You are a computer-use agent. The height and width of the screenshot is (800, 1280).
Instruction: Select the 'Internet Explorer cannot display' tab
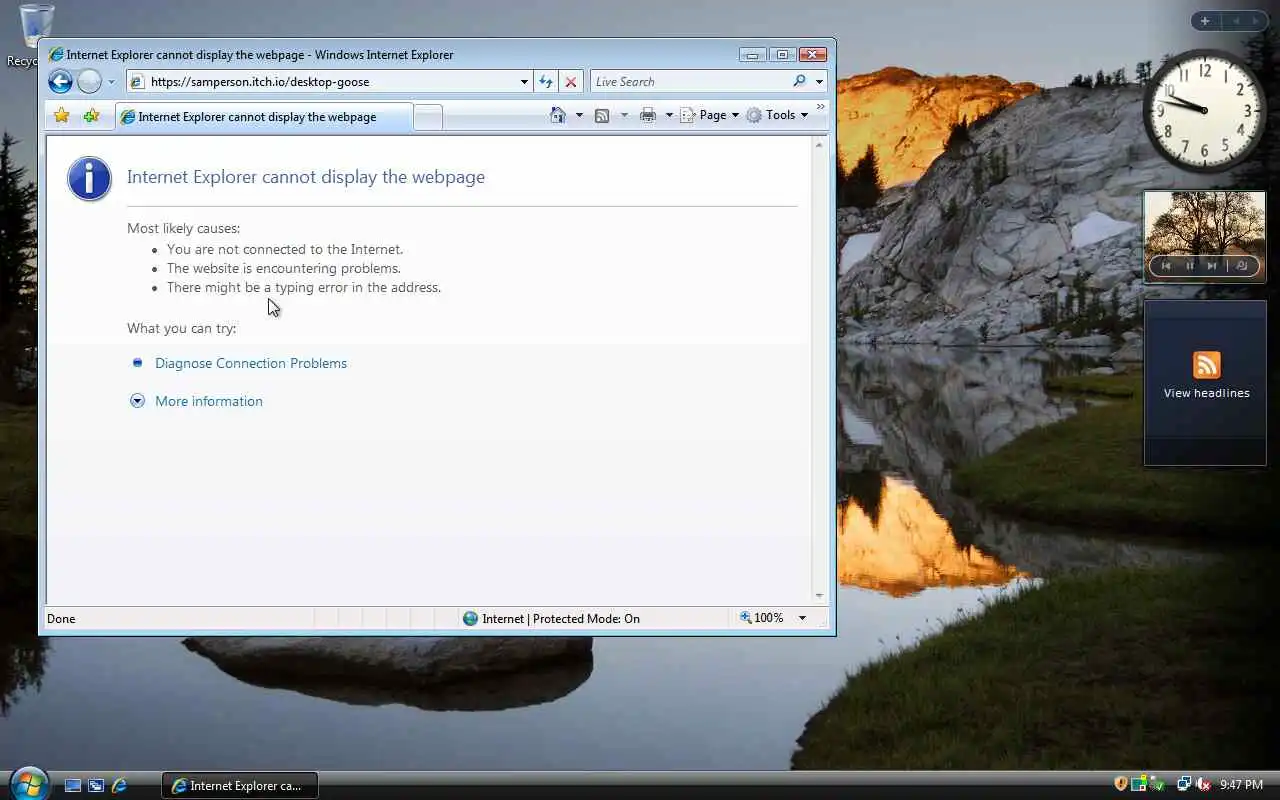tap(263, 117)
